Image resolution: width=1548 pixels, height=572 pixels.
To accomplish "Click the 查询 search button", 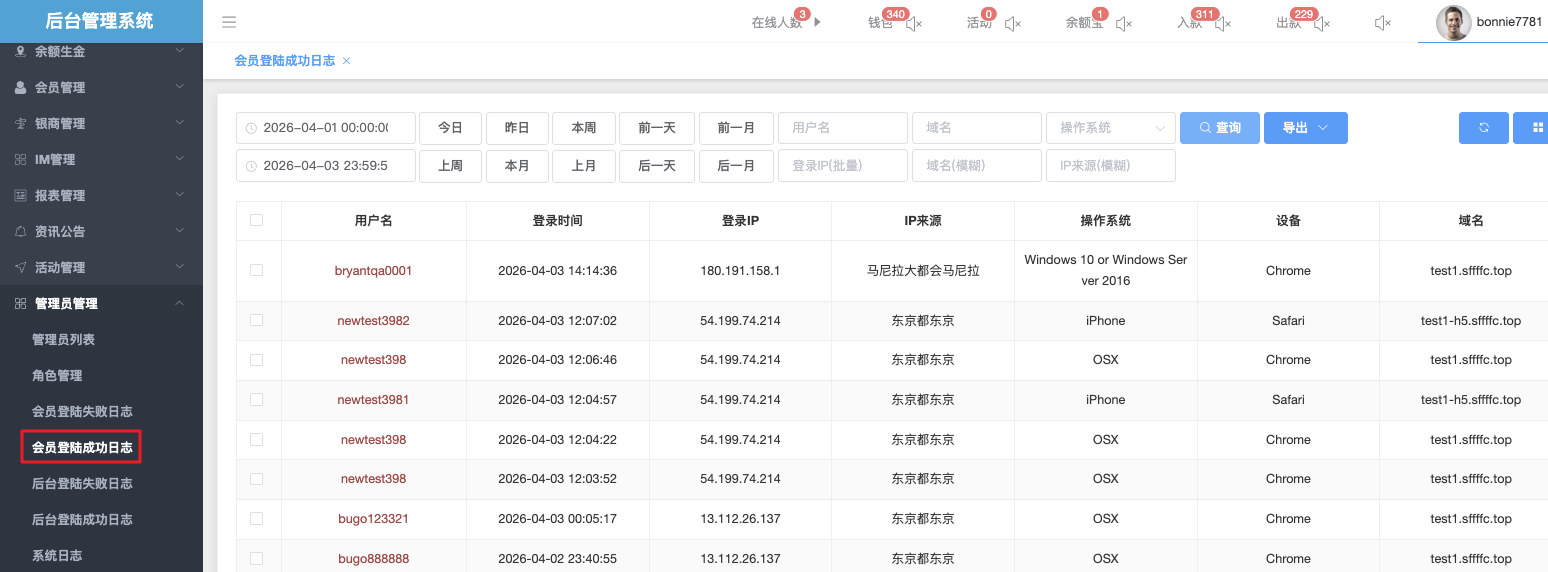I will [x=1219, y=128].
